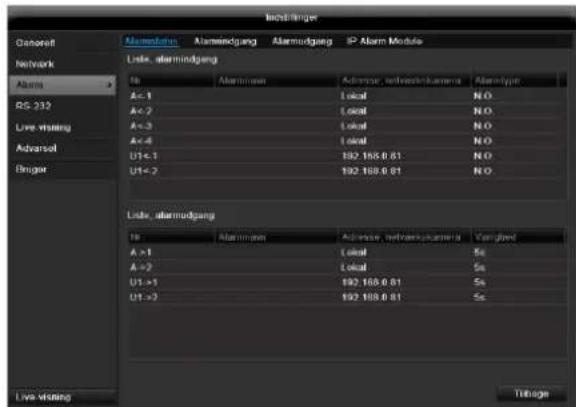Select the Alarm menu entry in sidebar
576x407 pixels.
tap(62, 85)
